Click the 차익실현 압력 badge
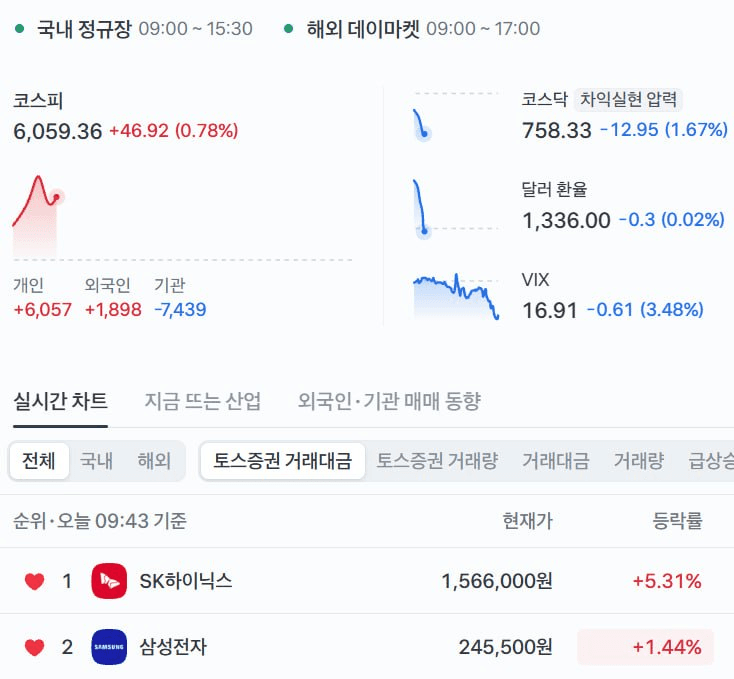Image resolution: width=734 pixels, height=679 pixels. point(628,100)
